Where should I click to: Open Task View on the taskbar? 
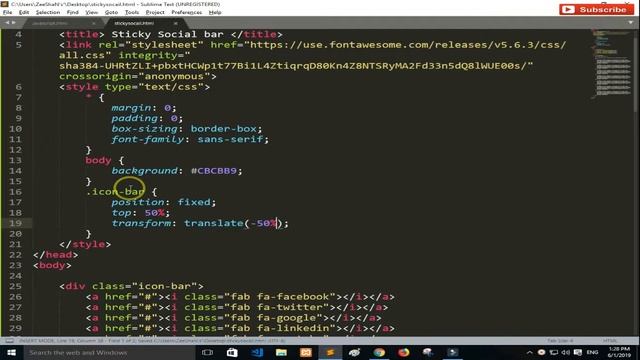[207, 352]
